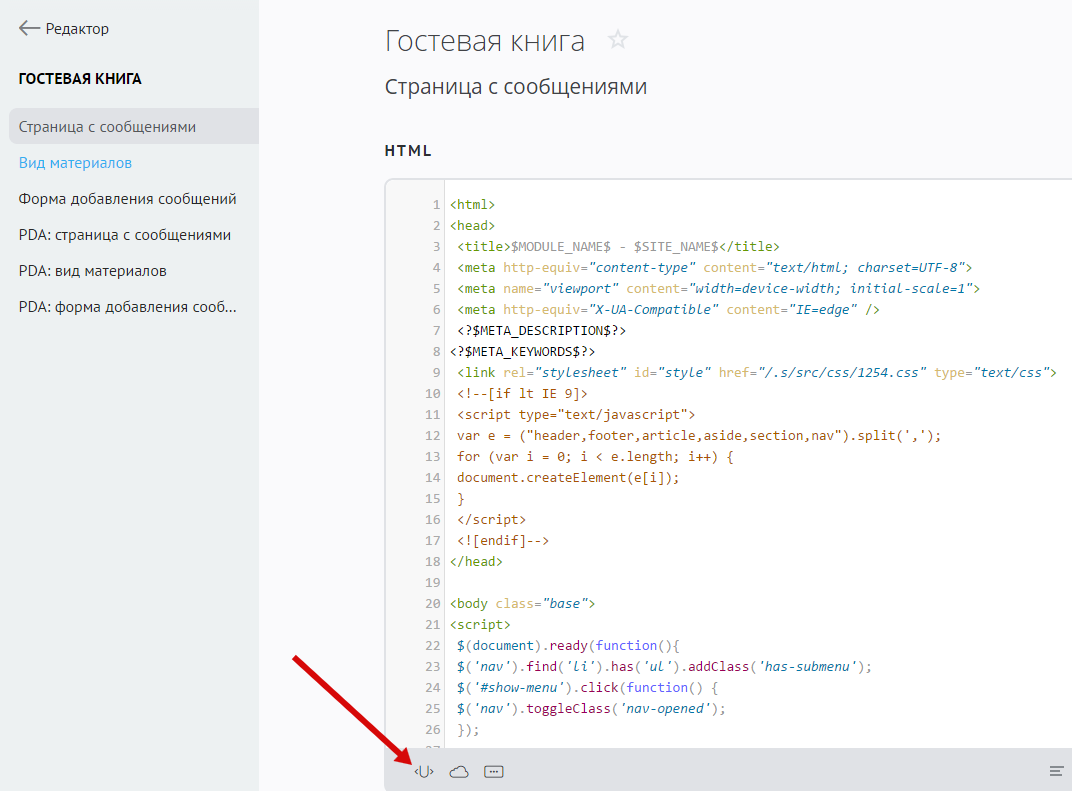1072x791 pixels.
Task: Click the <U> template builder icon
Action: click(x=424, y=772)
